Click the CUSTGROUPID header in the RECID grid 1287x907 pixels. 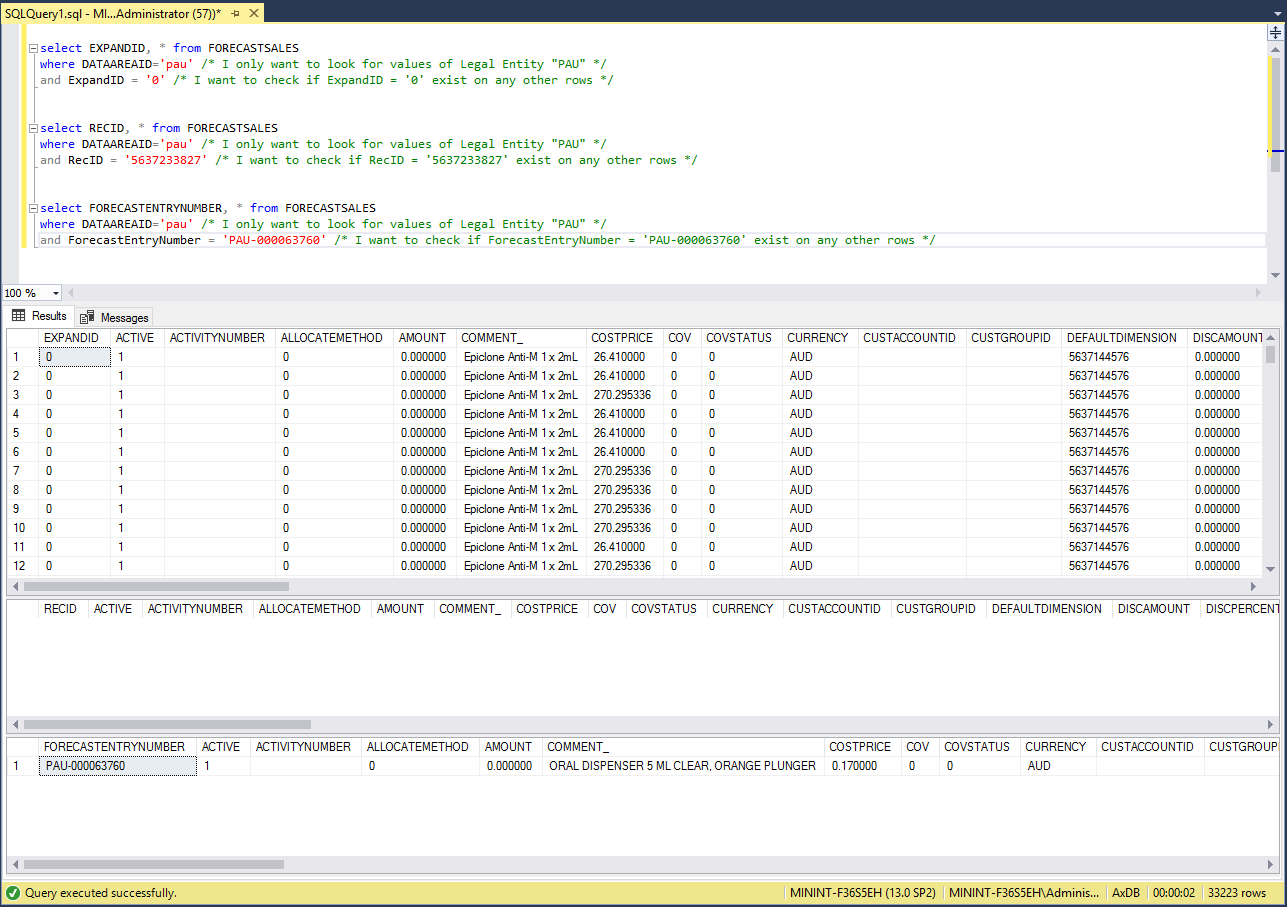coord(938,608)
